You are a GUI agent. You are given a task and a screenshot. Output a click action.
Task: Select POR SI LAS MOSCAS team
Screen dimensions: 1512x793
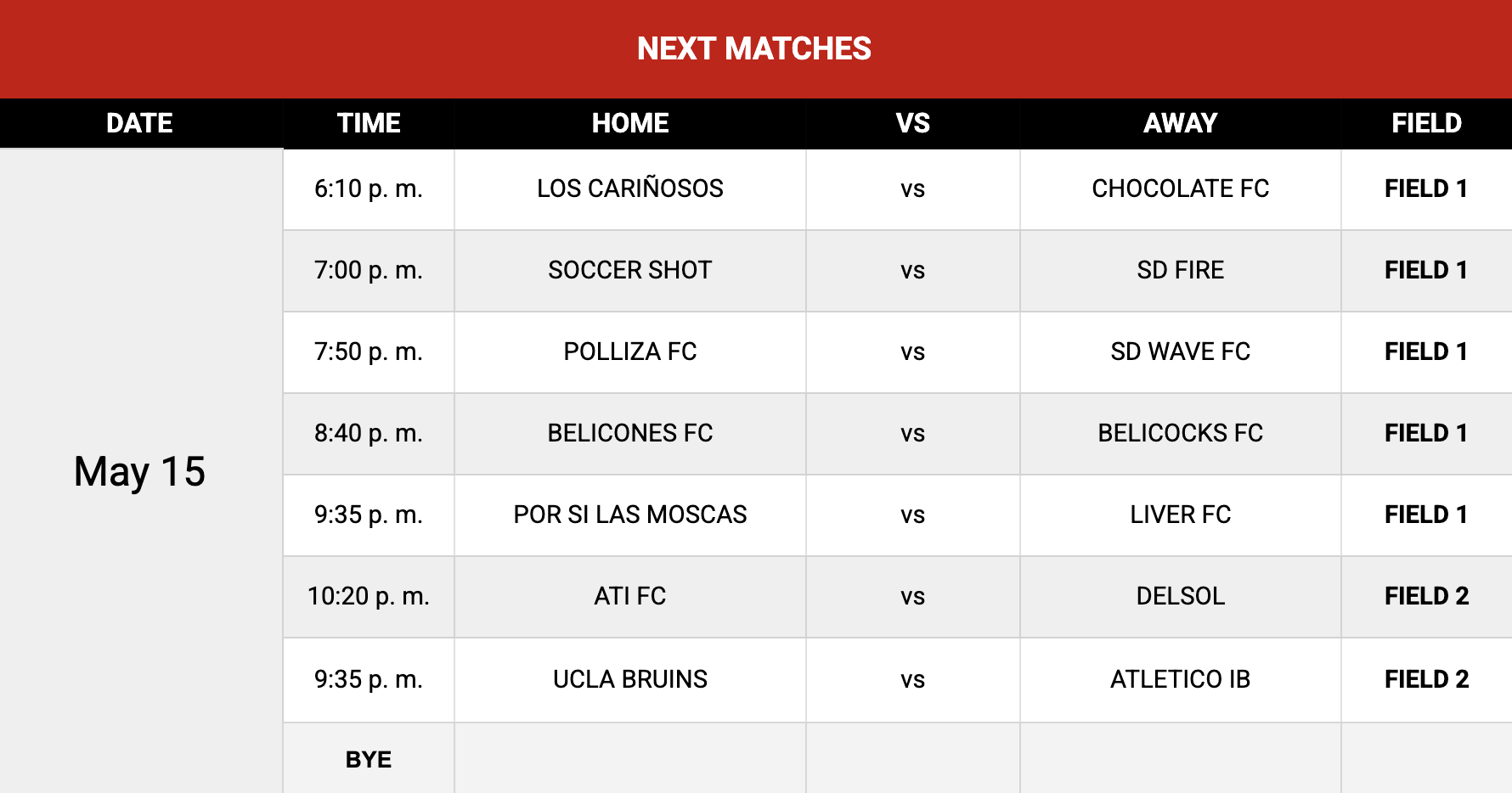(630, 515)
